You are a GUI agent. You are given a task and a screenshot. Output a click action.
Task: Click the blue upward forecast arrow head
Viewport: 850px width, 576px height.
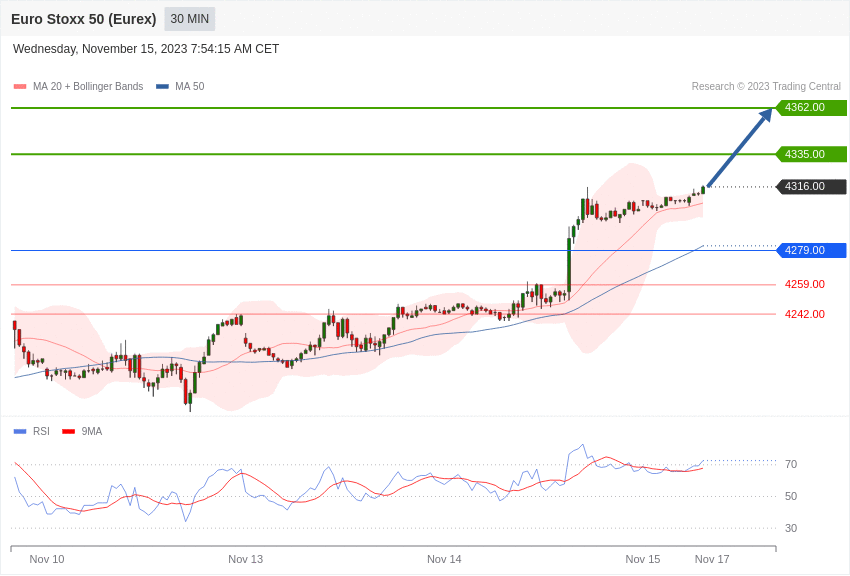[766, 115]
